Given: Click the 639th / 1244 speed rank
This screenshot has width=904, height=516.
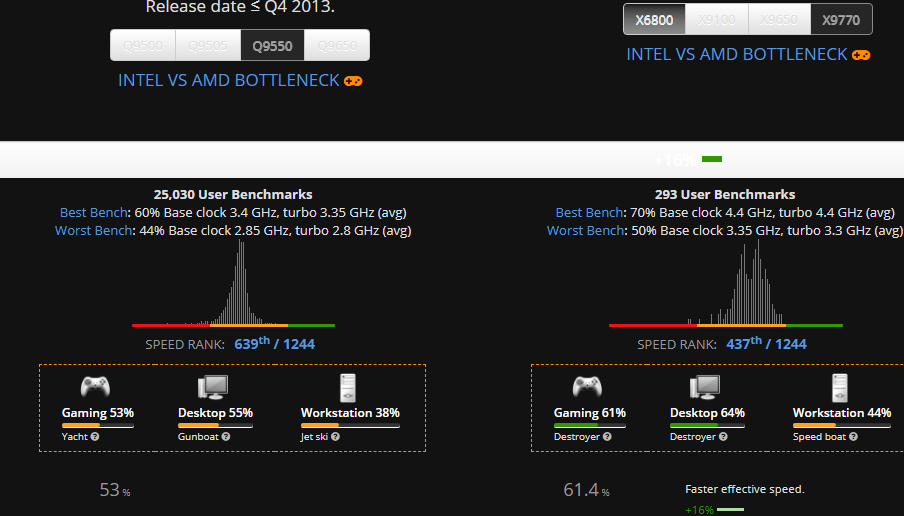Looking at the screenshot, I should tap(274, 344).
